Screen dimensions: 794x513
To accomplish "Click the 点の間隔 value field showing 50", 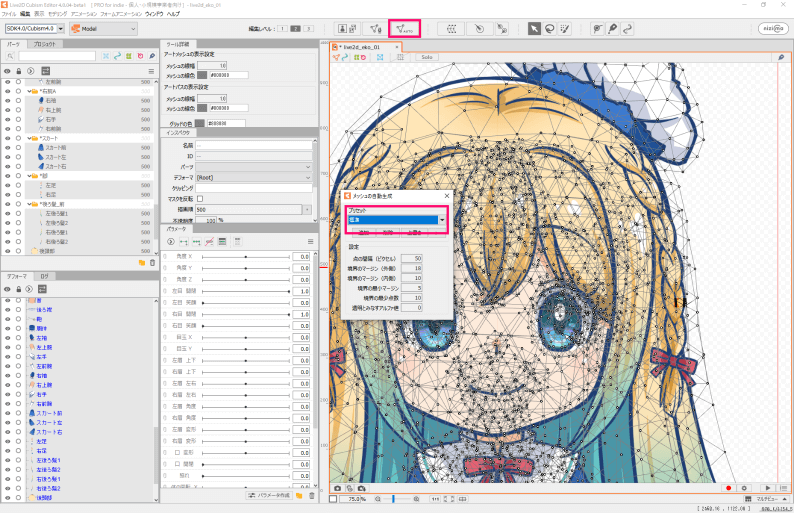I will click(411, 258).
